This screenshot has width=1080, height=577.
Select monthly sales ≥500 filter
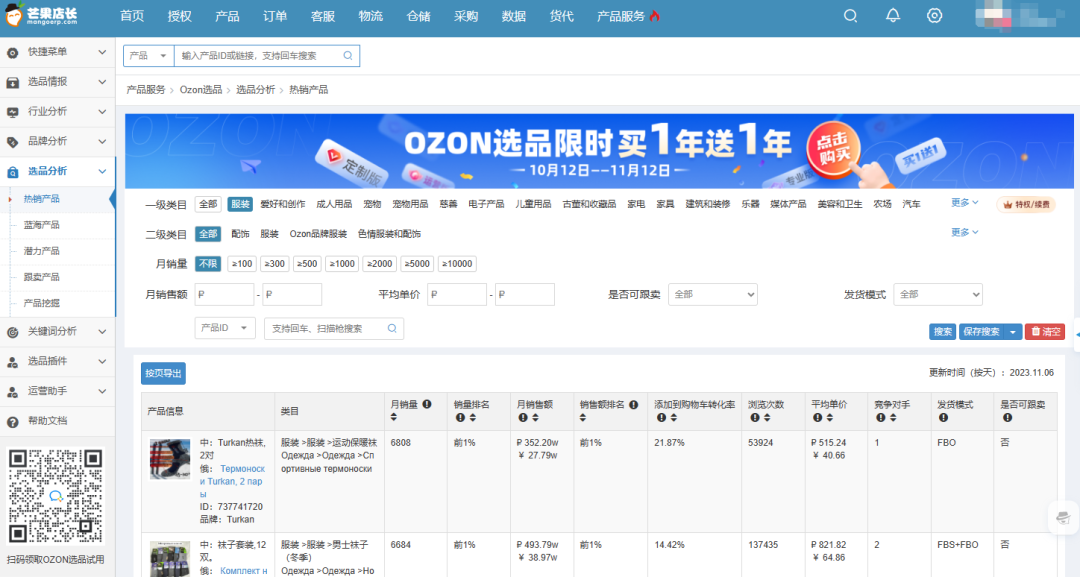[x=307, y=264]
